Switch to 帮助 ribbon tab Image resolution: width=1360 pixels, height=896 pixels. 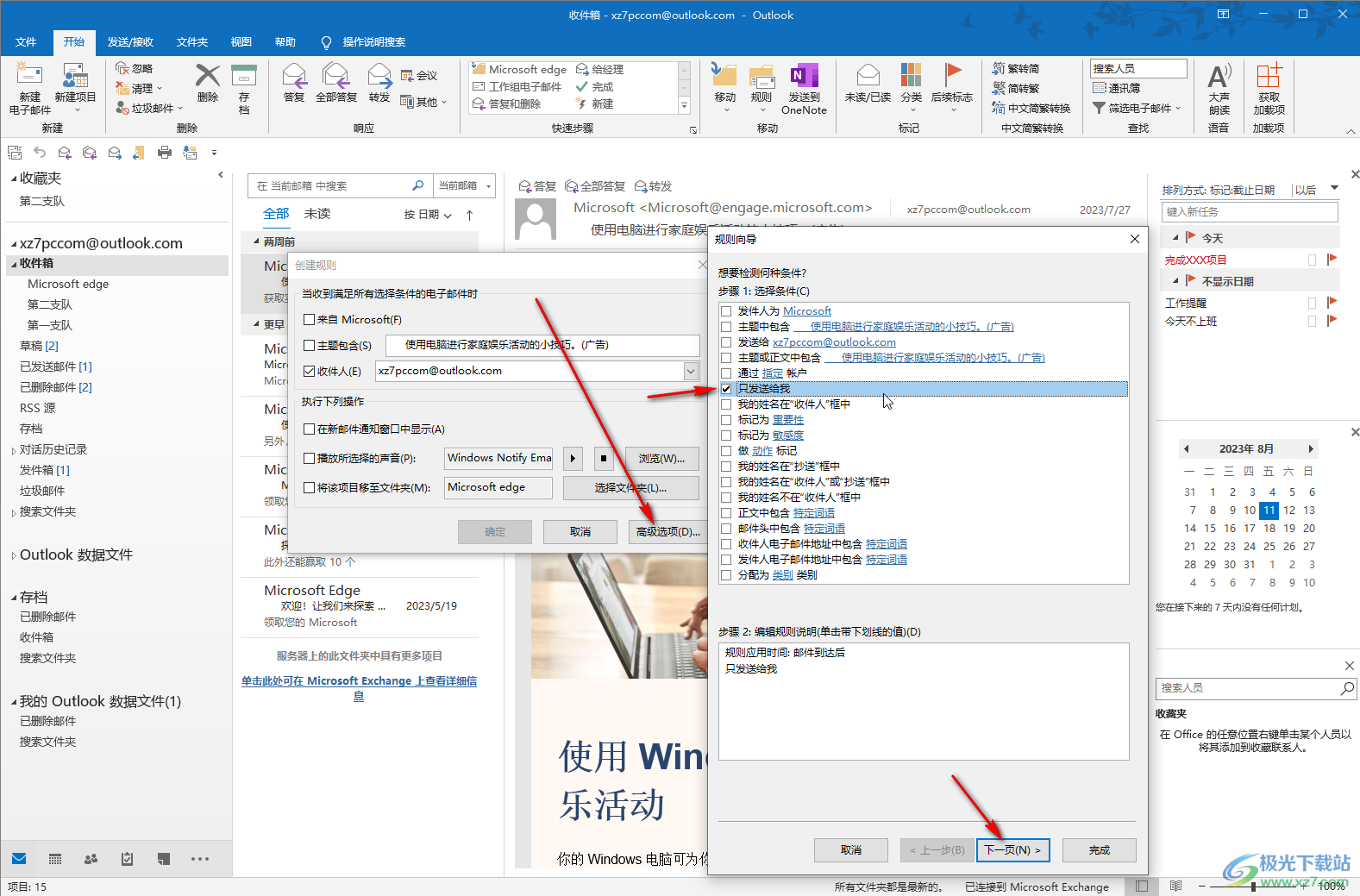click(x=285, y=41)
